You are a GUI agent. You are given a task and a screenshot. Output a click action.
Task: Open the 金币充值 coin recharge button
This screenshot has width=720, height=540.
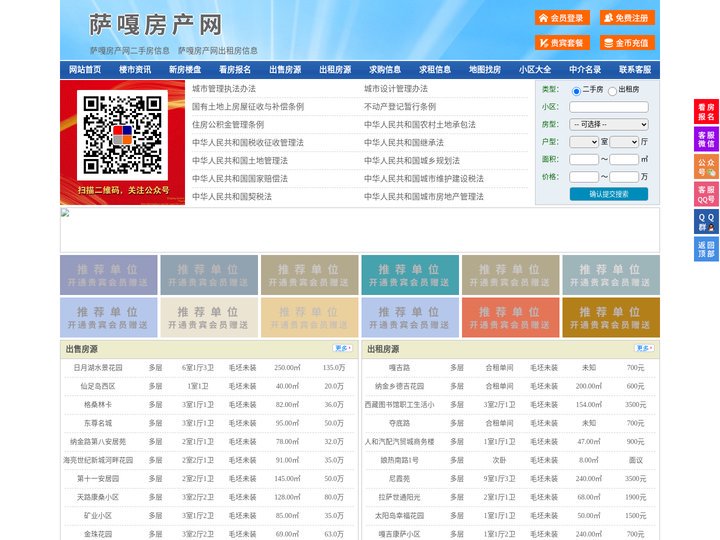click(x=627, y=43)
